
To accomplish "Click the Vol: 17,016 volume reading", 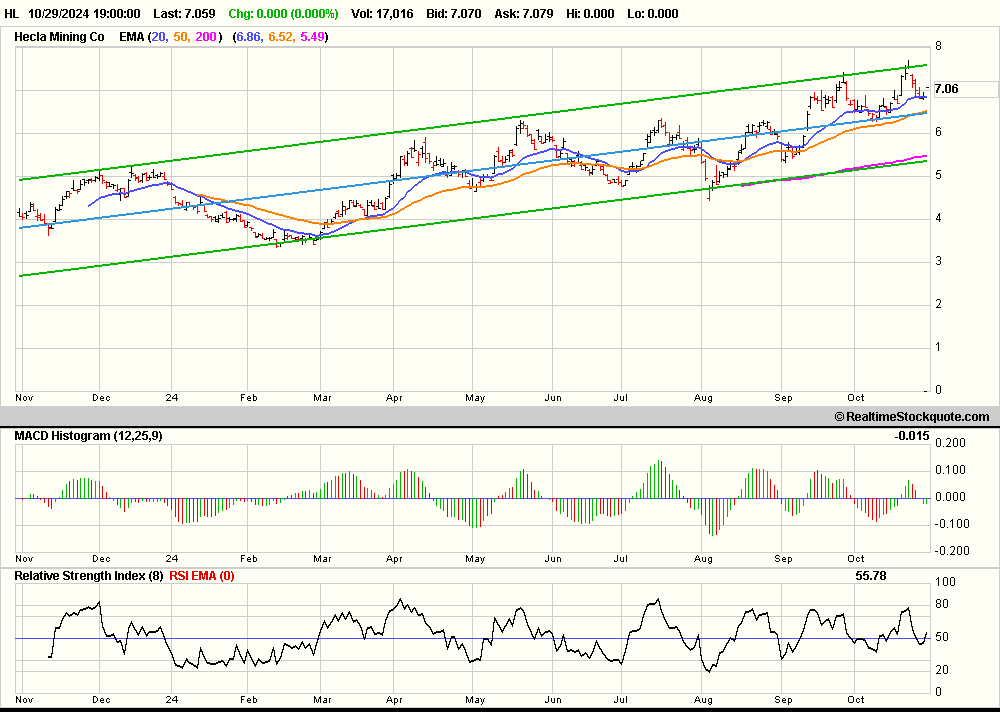I will [382, 13].
